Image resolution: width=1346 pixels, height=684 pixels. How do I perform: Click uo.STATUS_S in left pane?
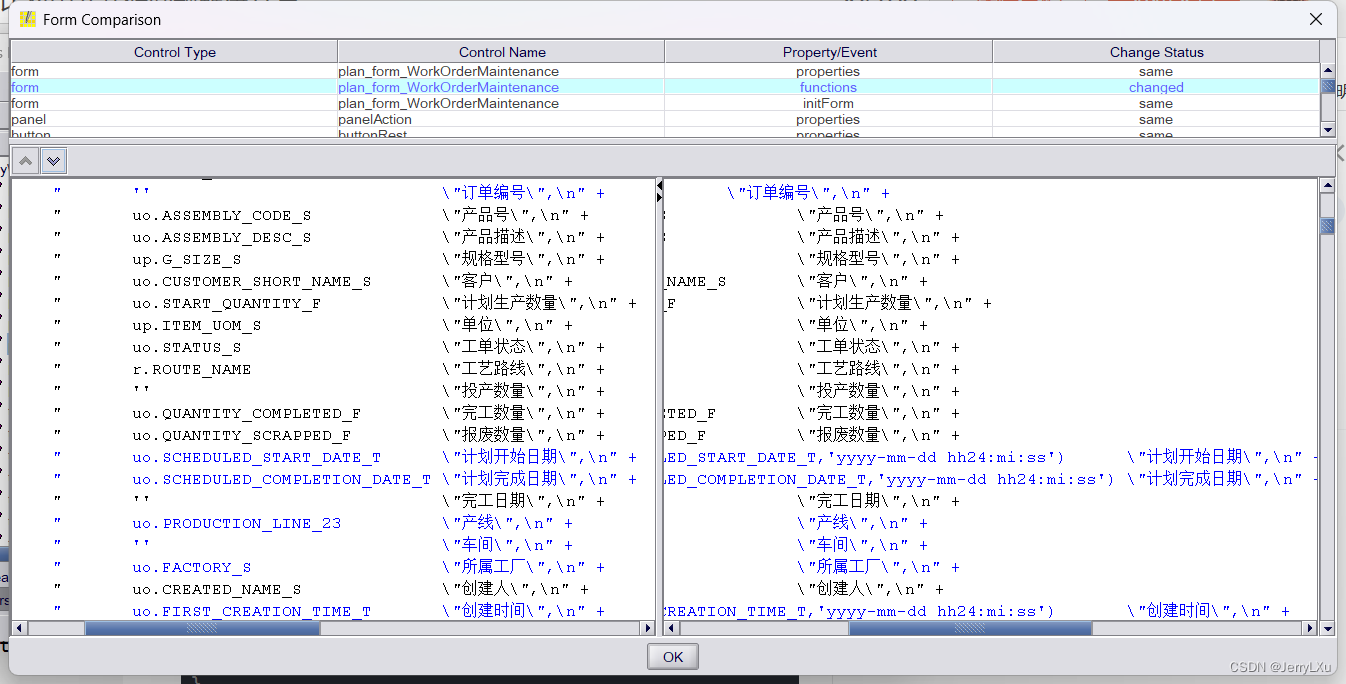click(187, 348)
